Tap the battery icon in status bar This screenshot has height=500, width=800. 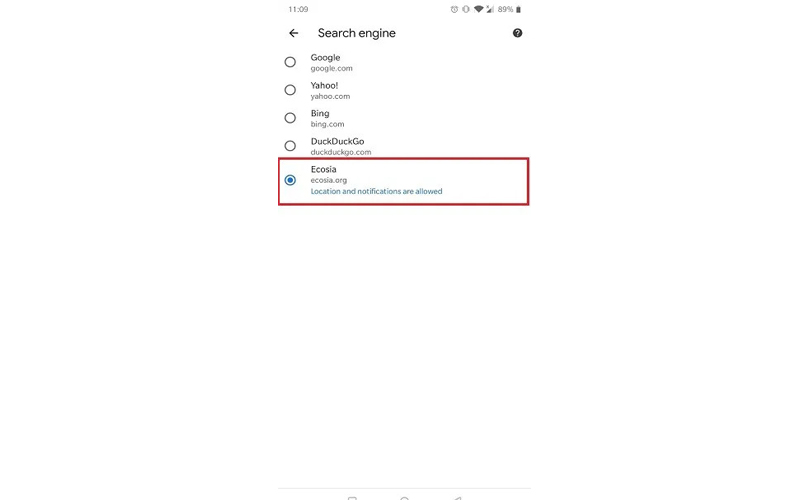518,9
